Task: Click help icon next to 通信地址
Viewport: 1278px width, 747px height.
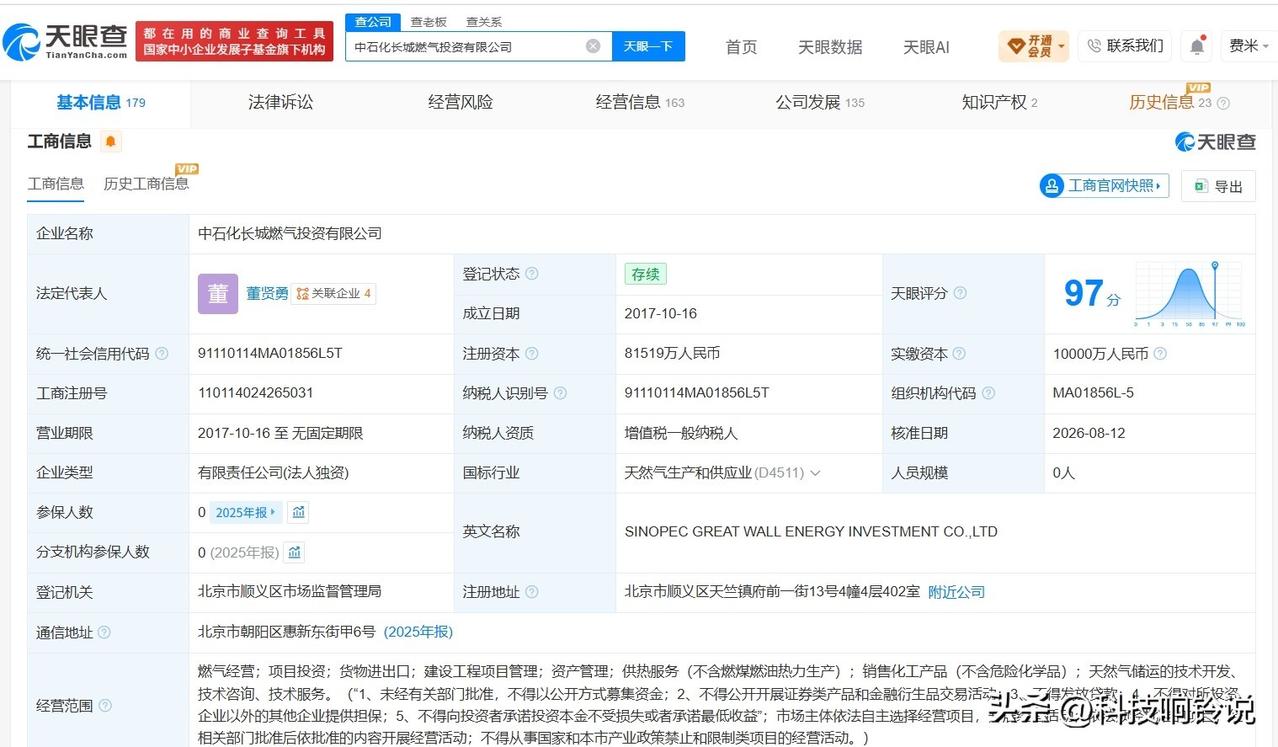Action: coord(104,632)
